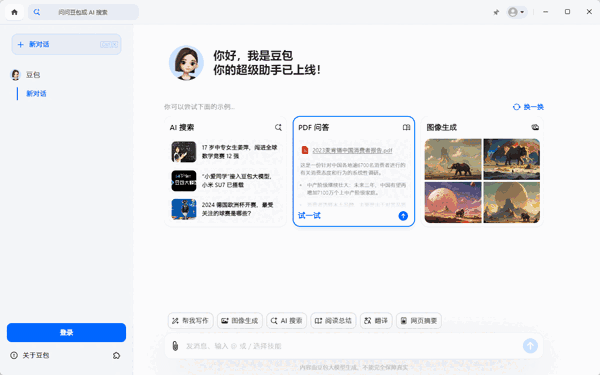Open 关于豆包 about link
Screen dimensions: 600x375
point(36,355)
